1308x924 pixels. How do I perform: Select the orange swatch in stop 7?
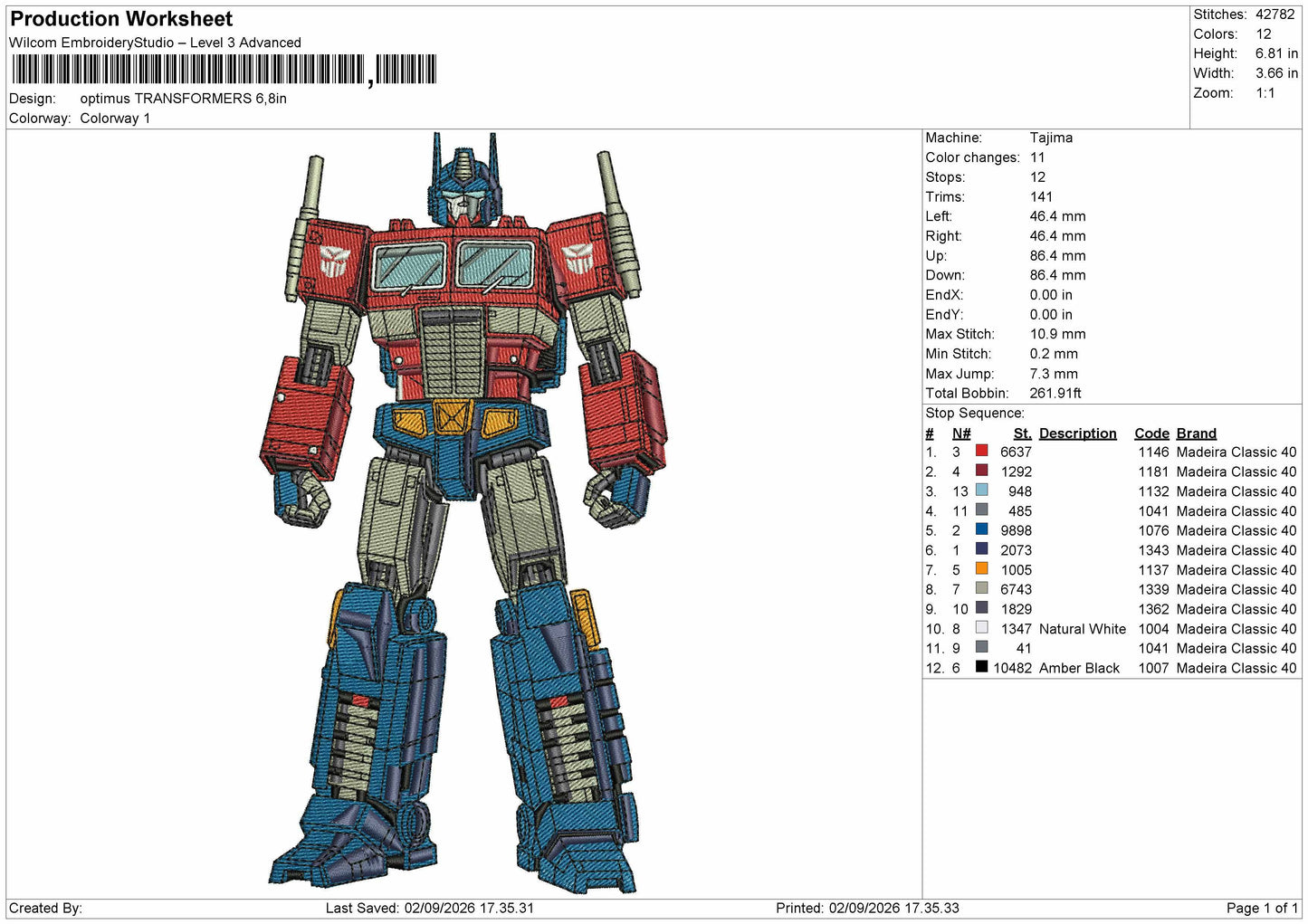click(981, 569)
